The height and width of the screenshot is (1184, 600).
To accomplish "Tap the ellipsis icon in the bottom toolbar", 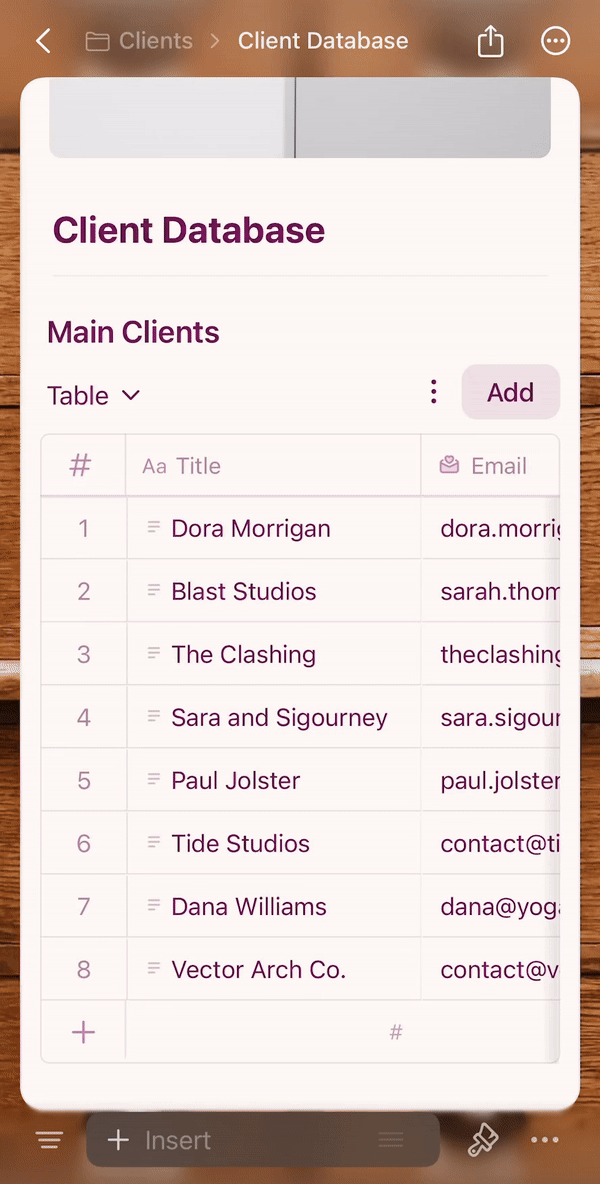I will point(545,1139).
